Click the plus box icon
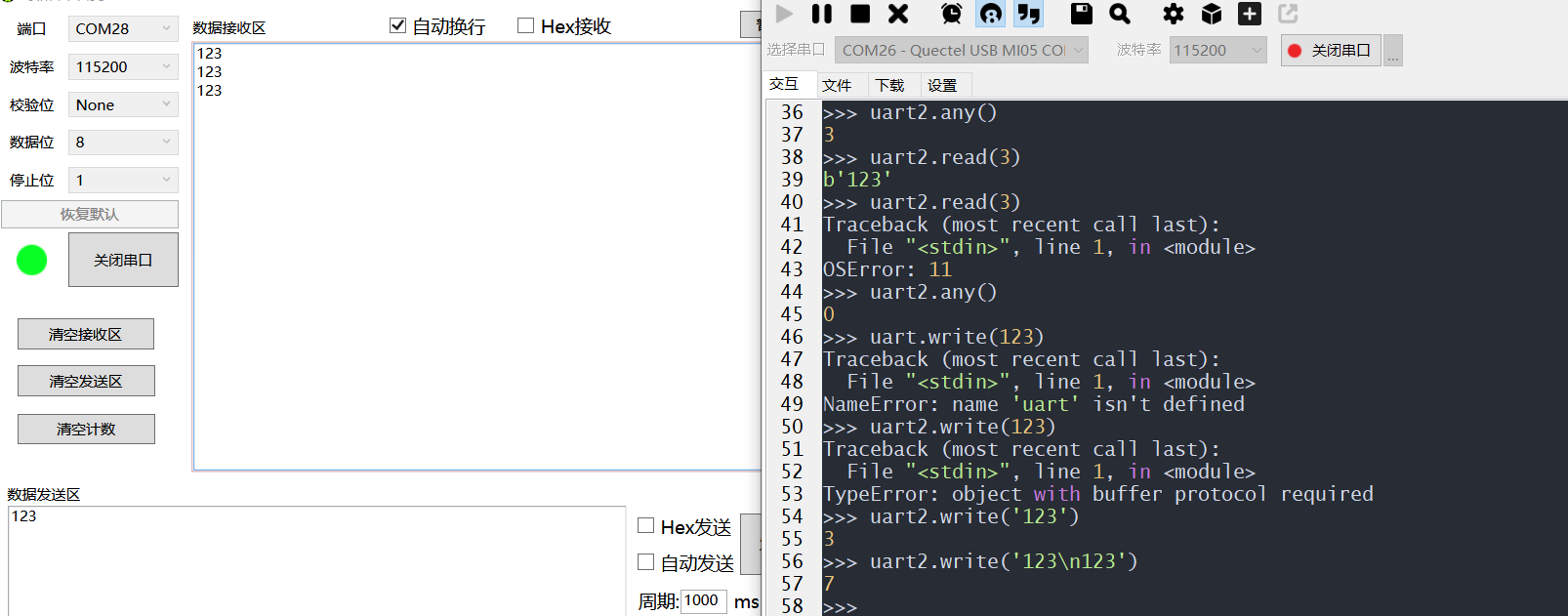 (1250, 14)
